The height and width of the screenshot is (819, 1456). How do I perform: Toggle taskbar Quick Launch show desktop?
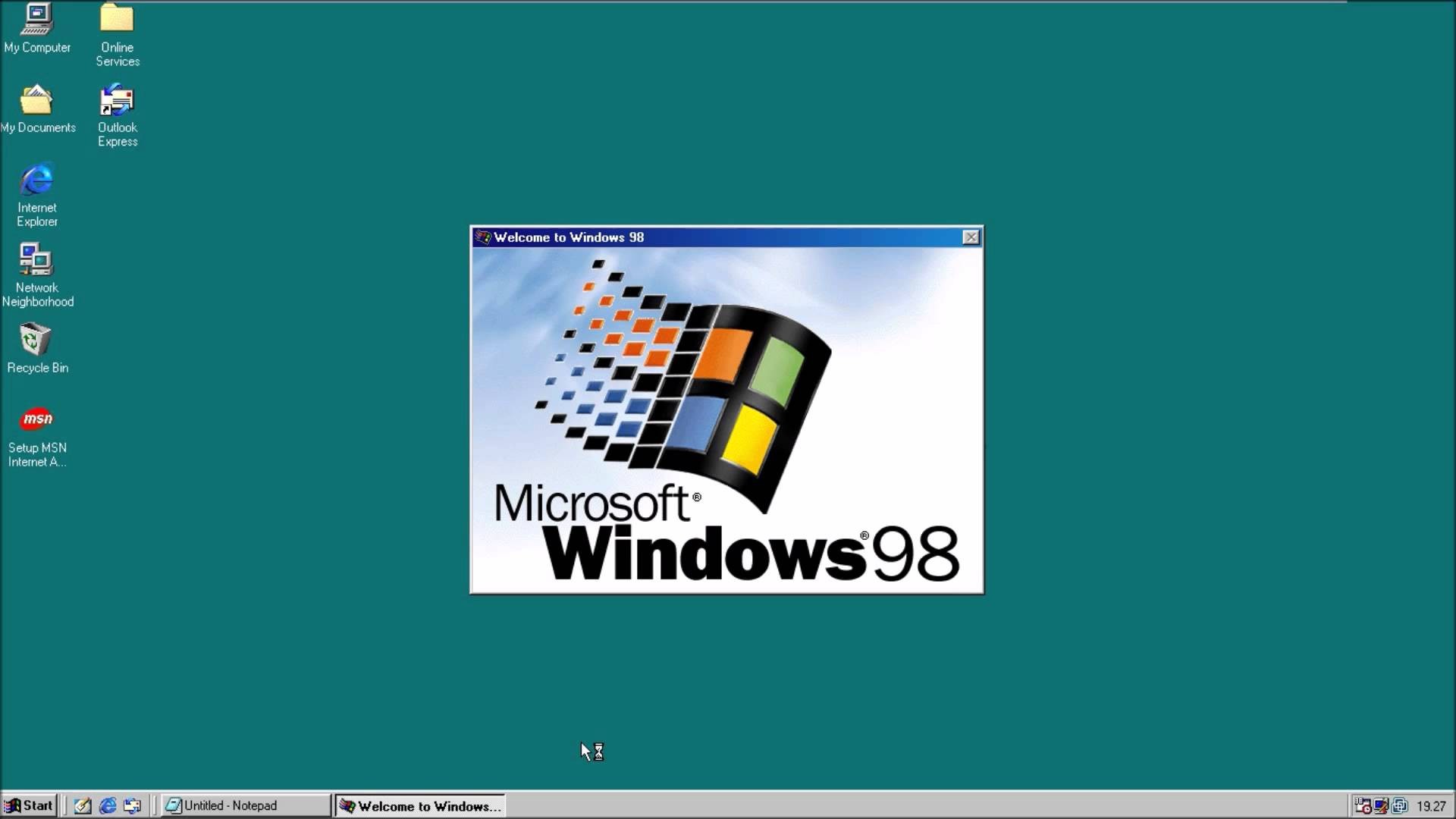point(82,805)
